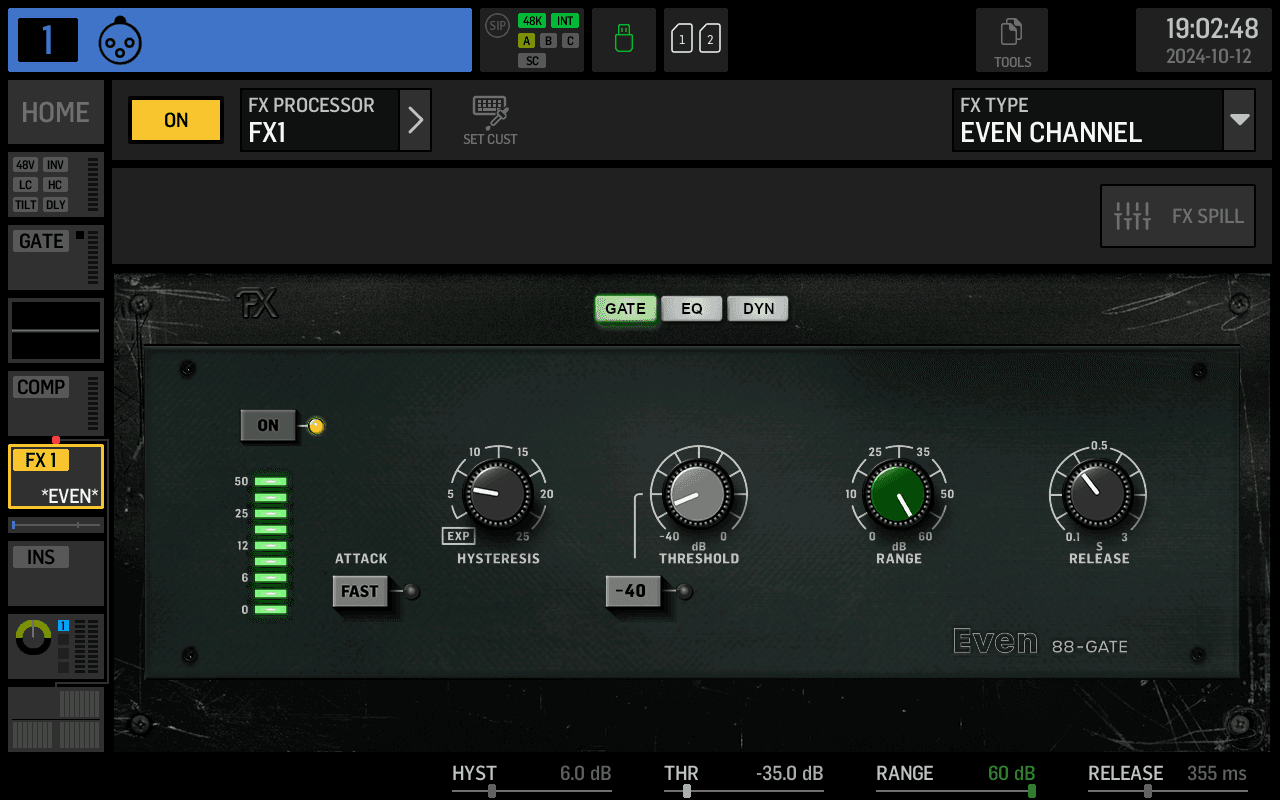This screenshot has height=800, width=1280.
Task: Open the pan and fader block
Action: pyautogui.click(x=56, y=646)
